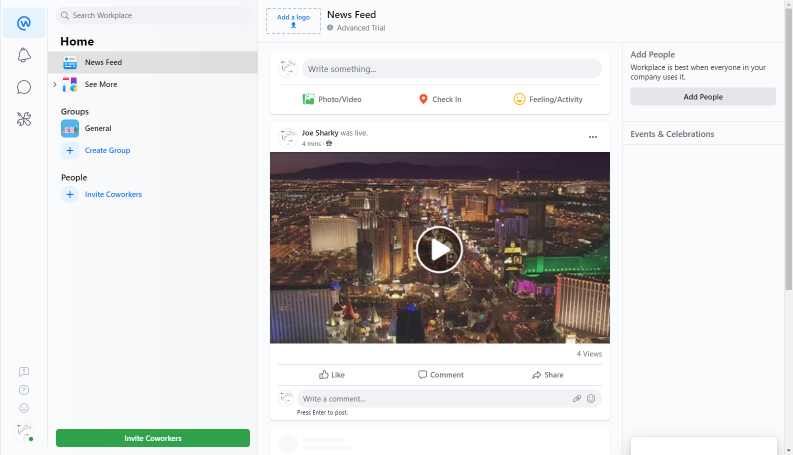This screenshot has width=793, height=455.
Task: Open the General group
Action: pos(97,128)
